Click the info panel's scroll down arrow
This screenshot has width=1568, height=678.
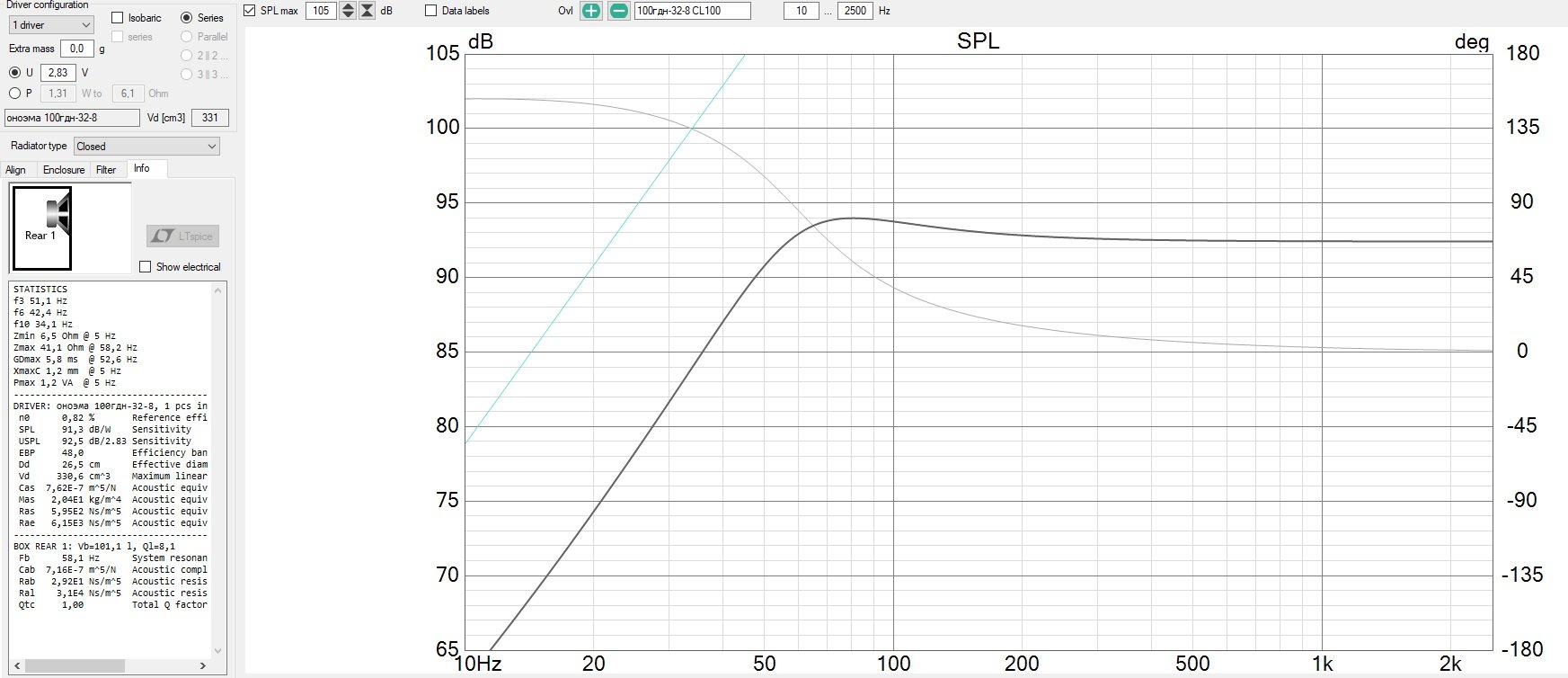coord(217,651)
